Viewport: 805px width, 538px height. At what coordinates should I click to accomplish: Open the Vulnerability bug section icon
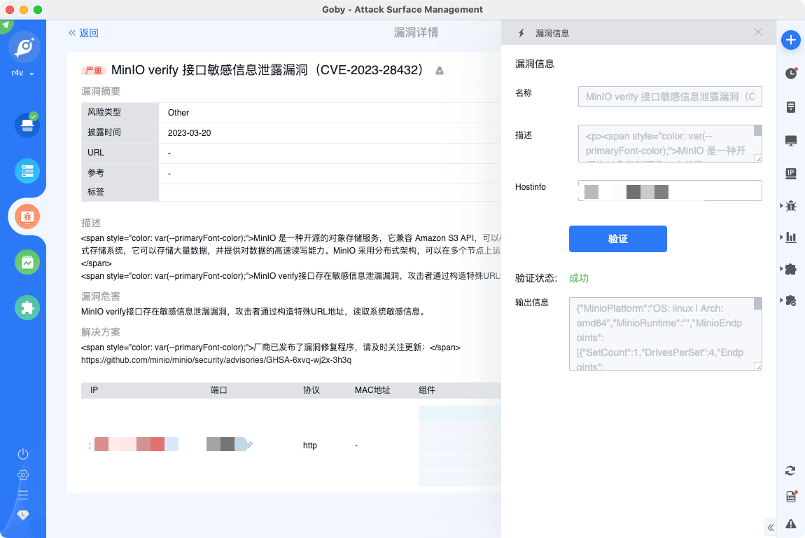click(x=27, y=217)
